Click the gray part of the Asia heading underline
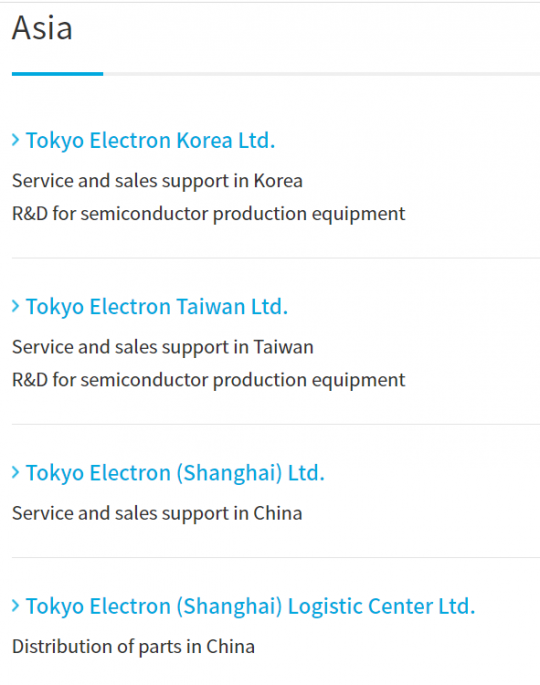540x685 pixels. coord(322,74)
